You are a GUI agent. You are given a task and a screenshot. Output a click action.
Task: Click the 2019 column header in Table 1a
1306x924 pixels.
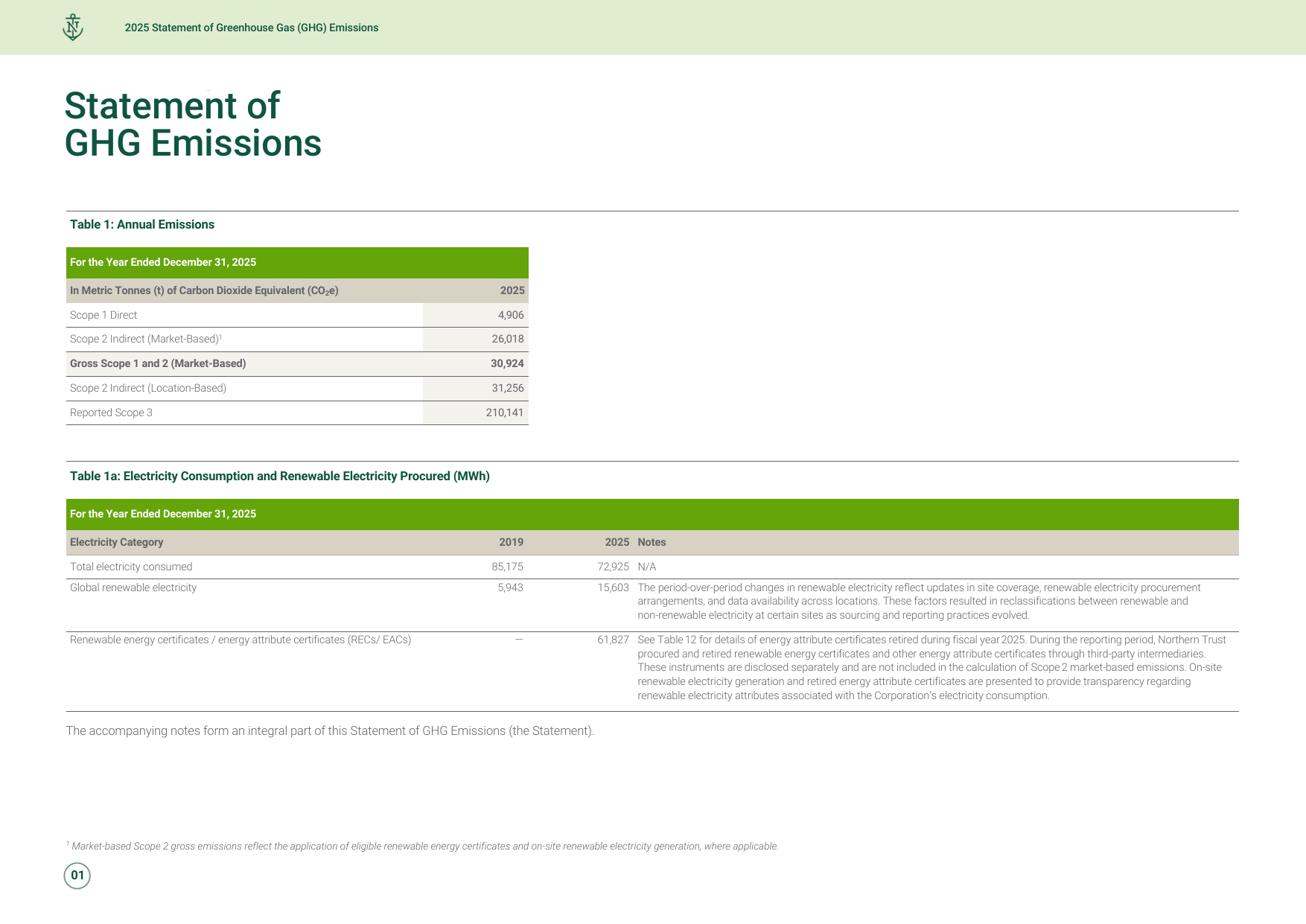[511, 542]
